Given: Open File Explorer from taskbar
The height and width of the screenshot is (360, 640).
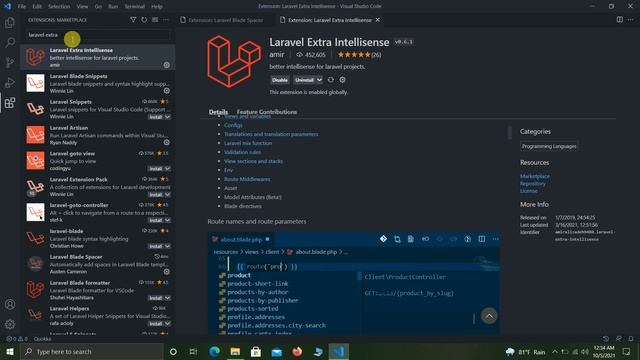Looking at the screenshot, I should point(235,351).
